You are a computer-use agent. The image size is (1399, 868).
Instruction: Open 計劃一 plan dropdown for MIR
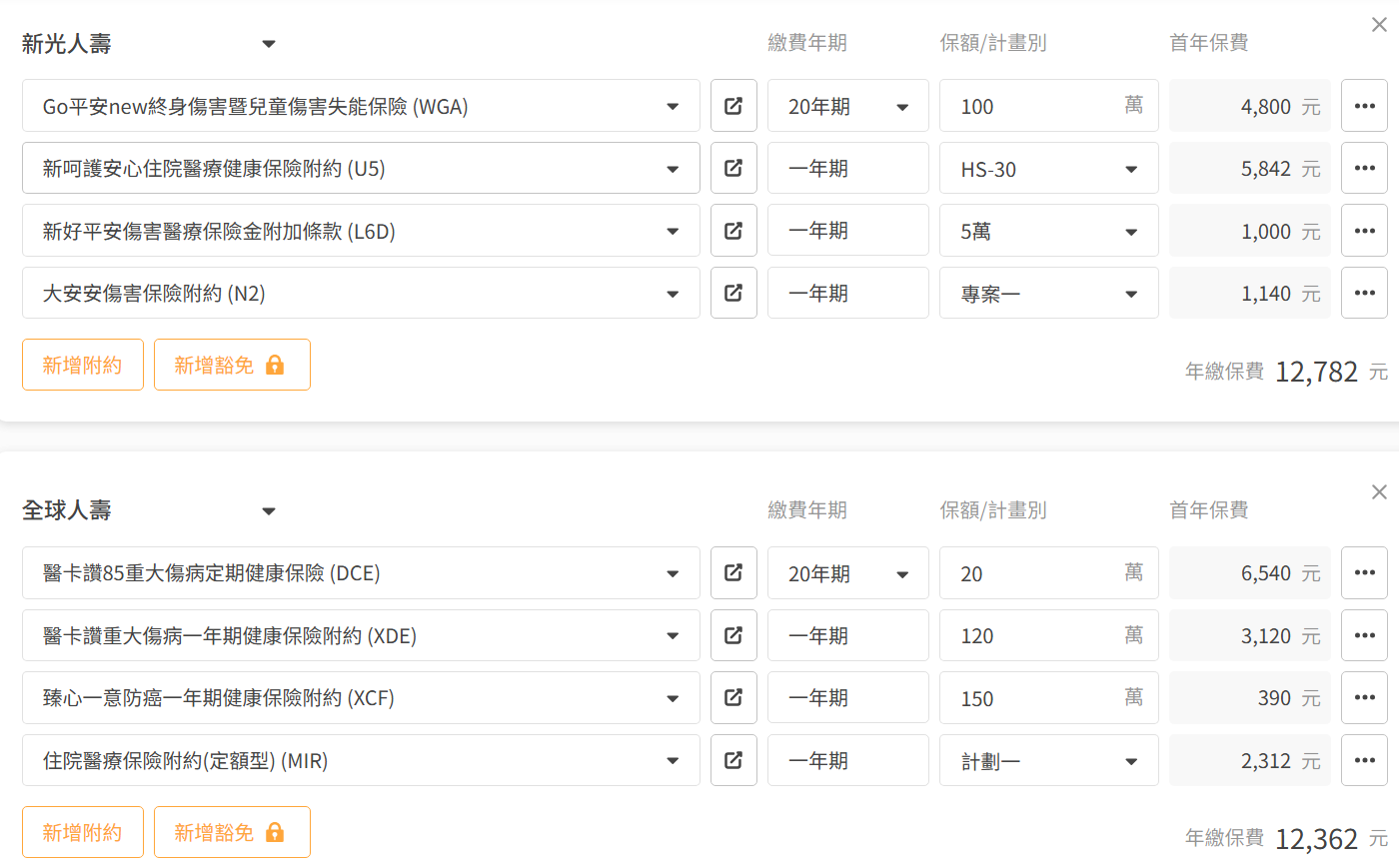tap(1048, 761)
